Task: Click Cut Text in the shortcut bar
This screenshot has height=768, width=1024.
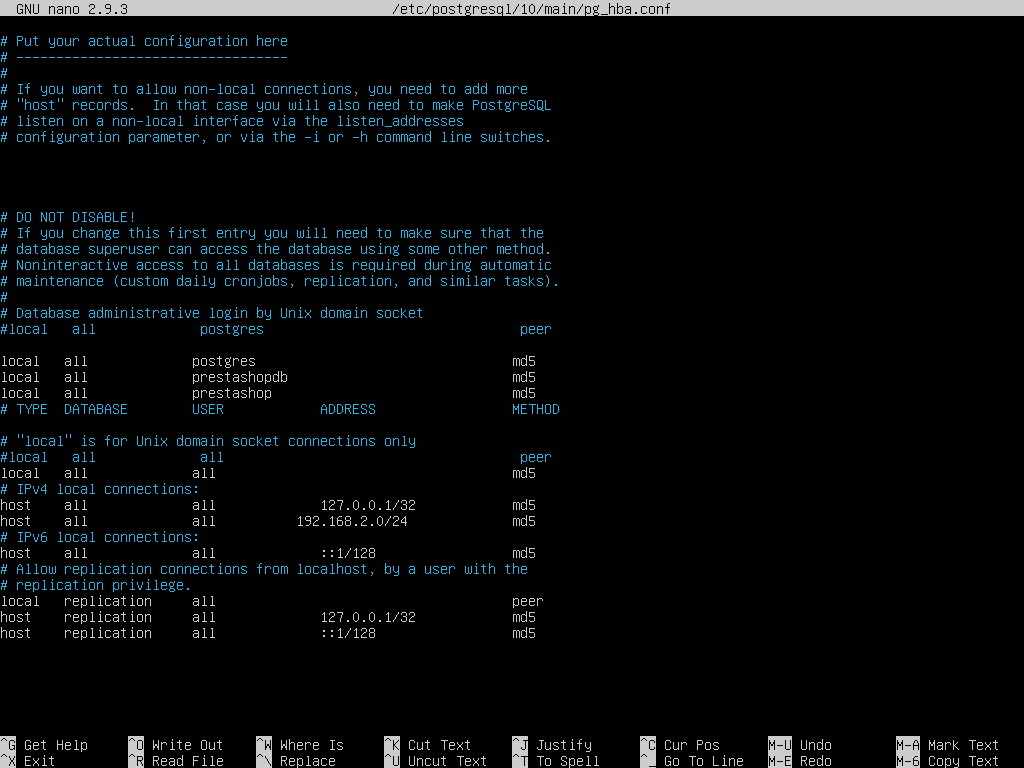Action: pyautogui.click(x=439, y=745)
